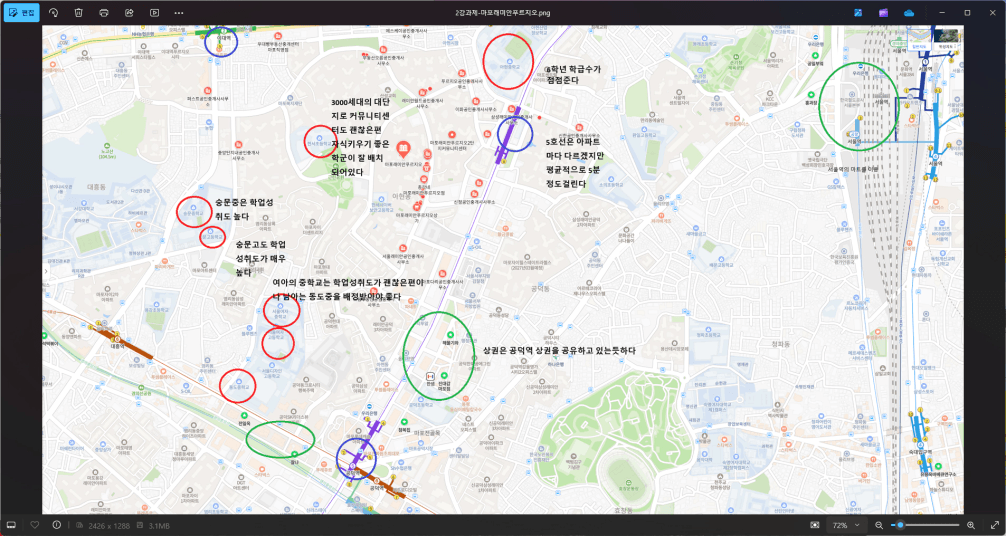Screen dimensions: 1006x536
Task: Zoom out with the minus magnifier icon
Action: (x=879, y=525)
